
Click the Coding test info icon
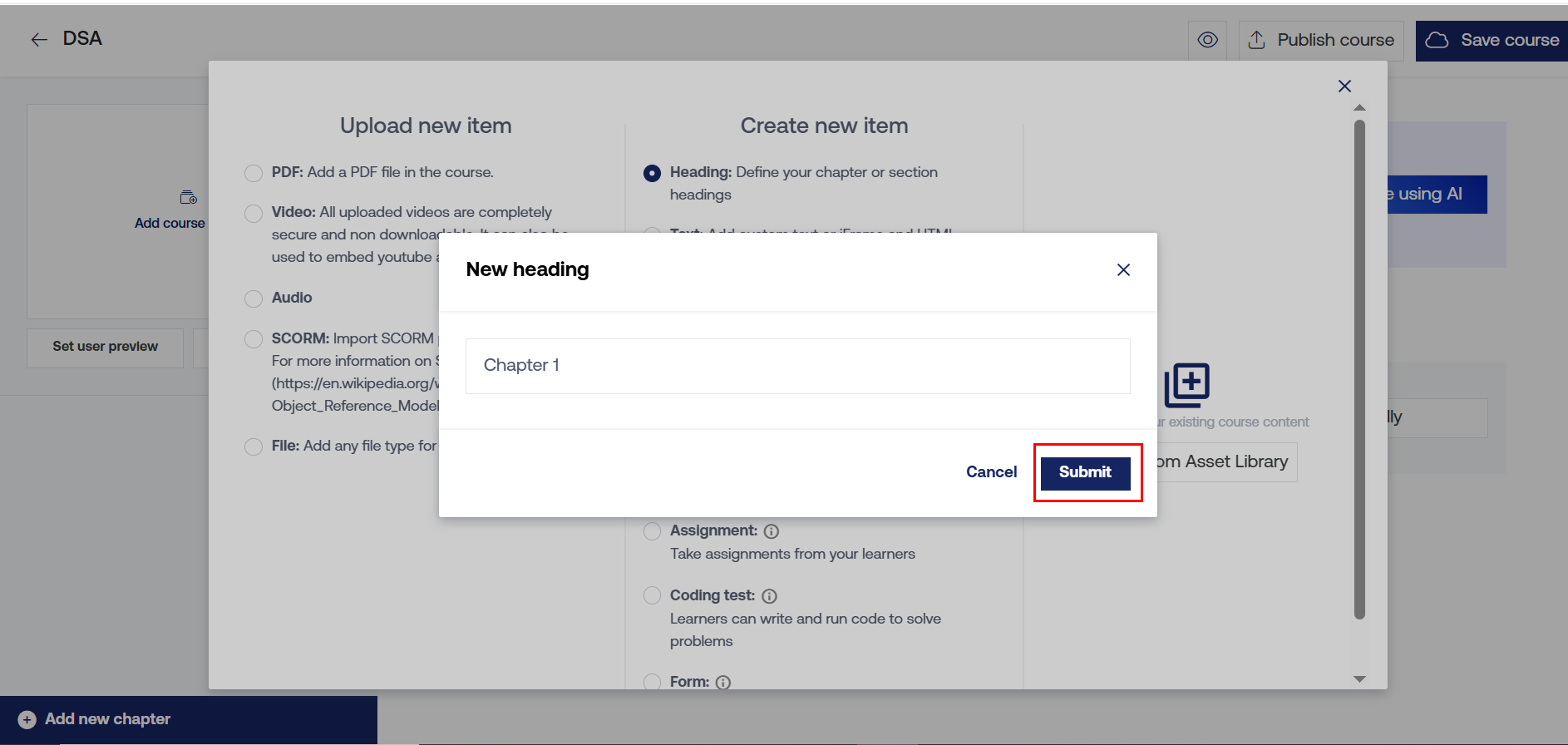tap(769, 596)
